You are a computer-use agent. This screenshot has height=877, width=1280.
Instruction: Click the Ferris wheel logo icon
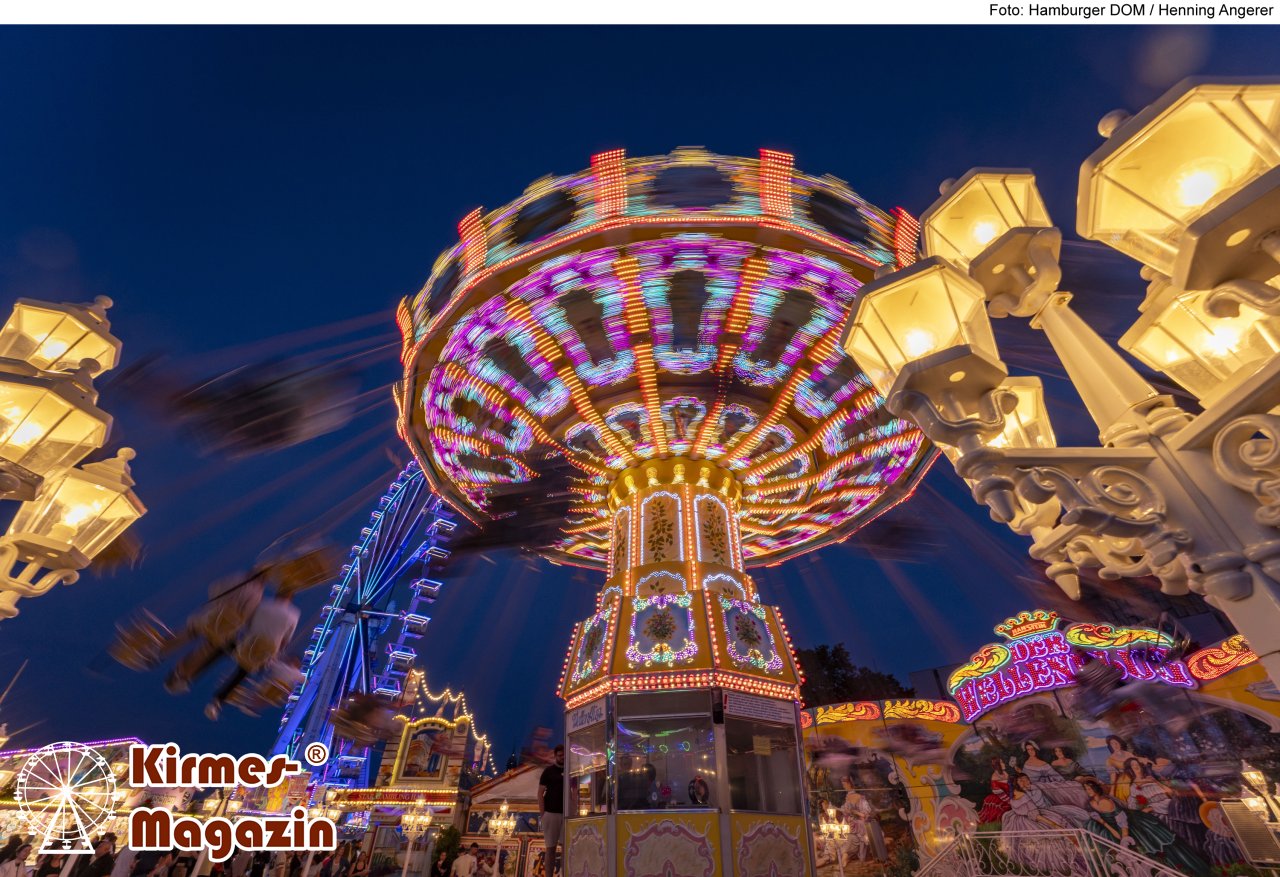(x=66, y=796)
